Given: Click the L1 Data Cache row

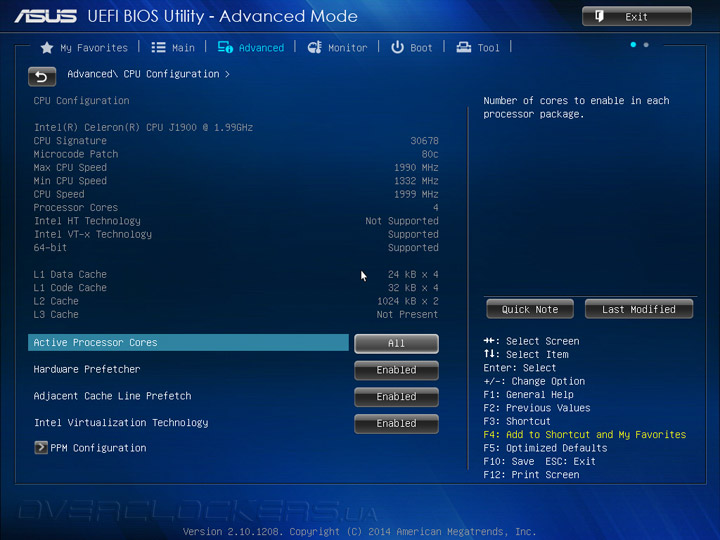Looking at the screenshot, I should [x=236, y=274].
